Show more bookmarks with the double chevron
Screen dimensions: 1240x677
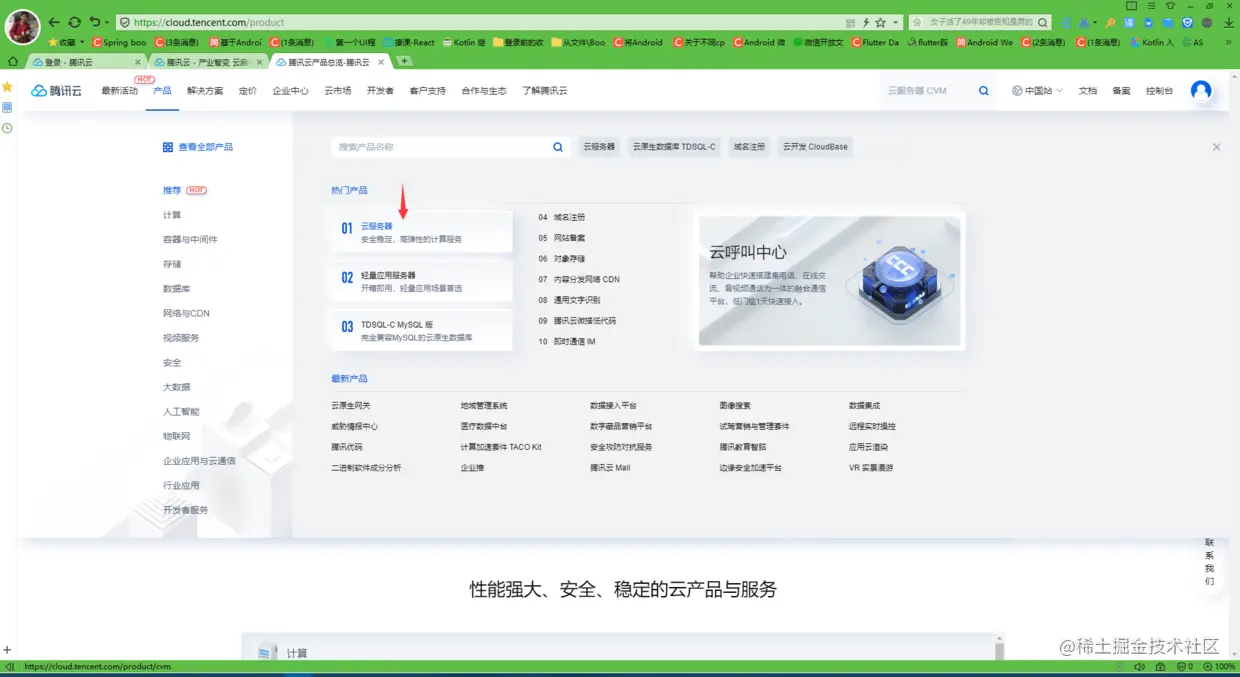tap(1229, 43)
